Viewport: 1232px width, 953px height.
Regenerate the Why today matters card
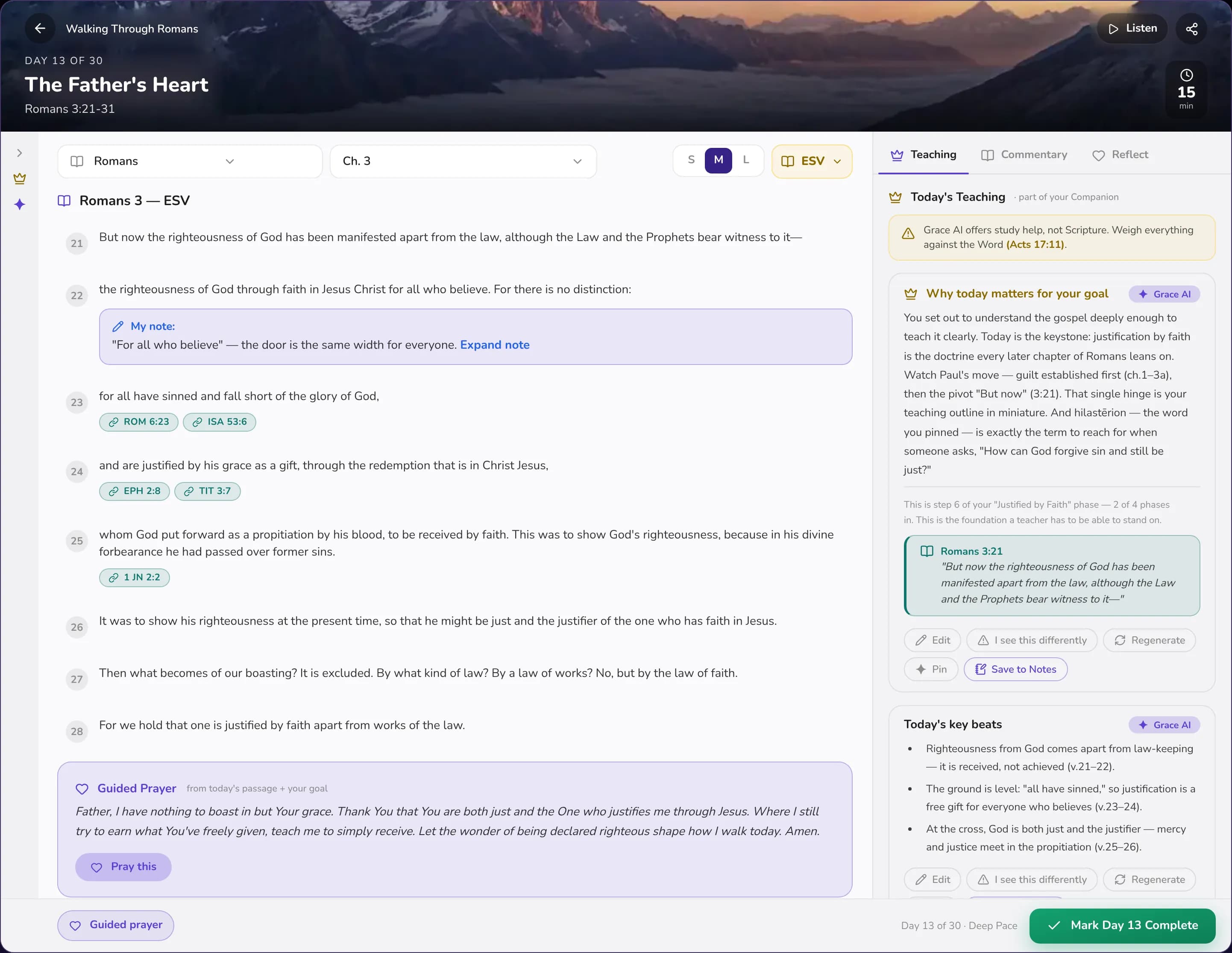coord(1150,641)
